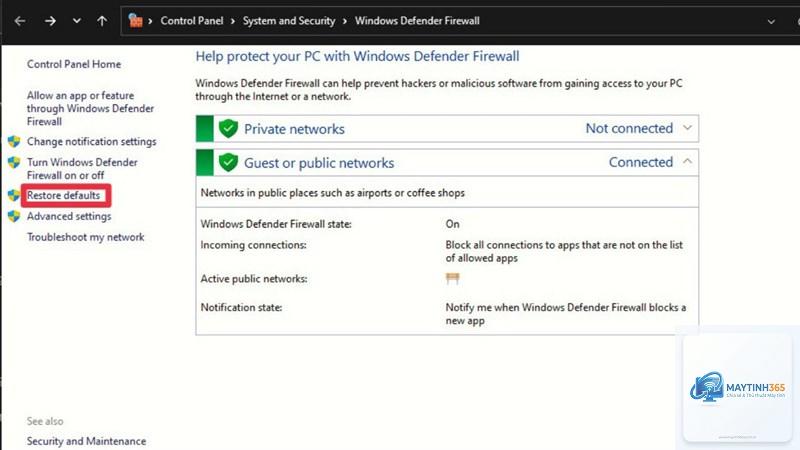Collapse the Guest or public networks chevron
The height and width of the screenshot is (450, 800).
pyautogui.click(x=687, y=161)
